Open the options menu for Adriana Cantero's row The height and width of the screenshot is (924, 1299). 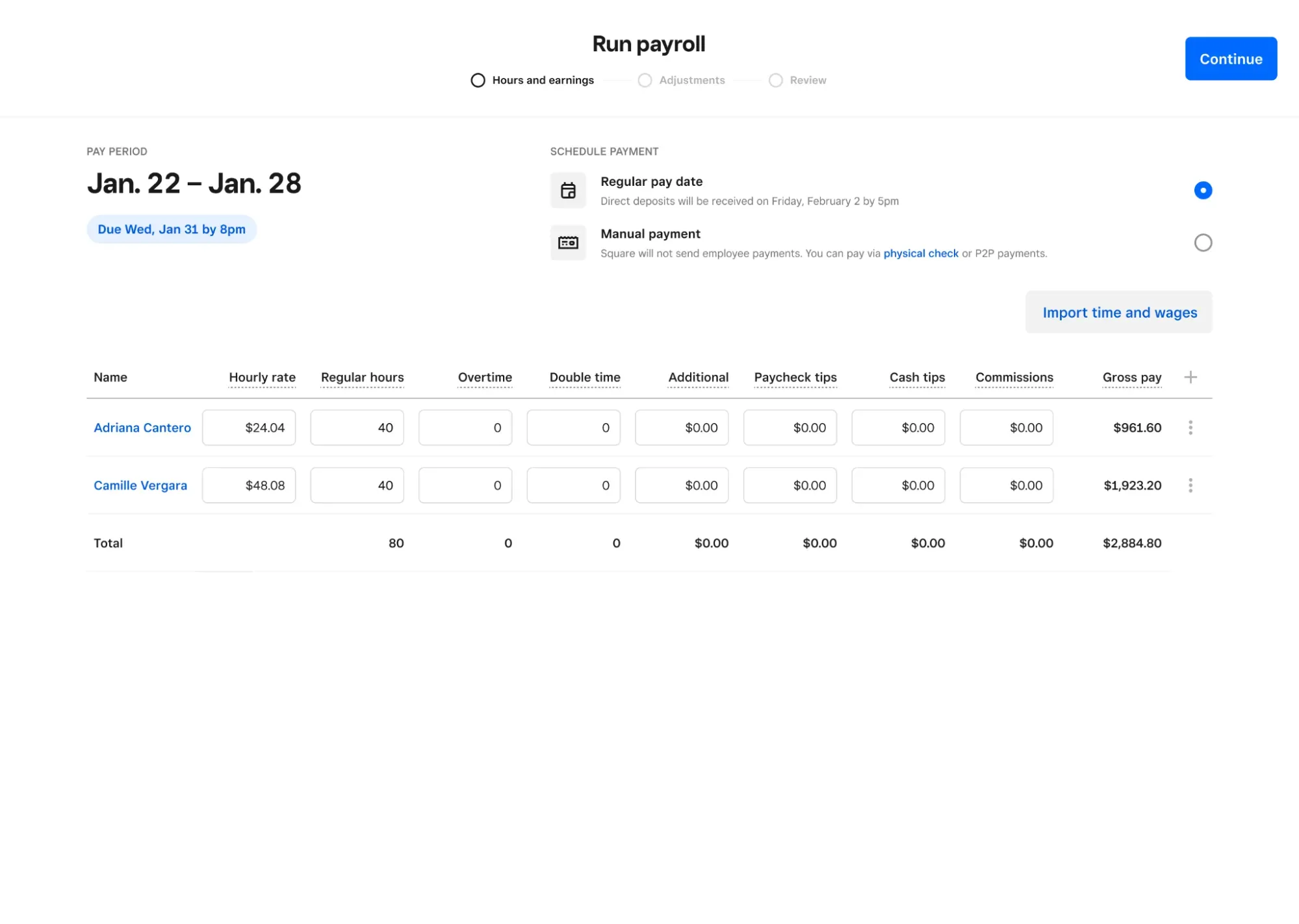[1190, 428]
